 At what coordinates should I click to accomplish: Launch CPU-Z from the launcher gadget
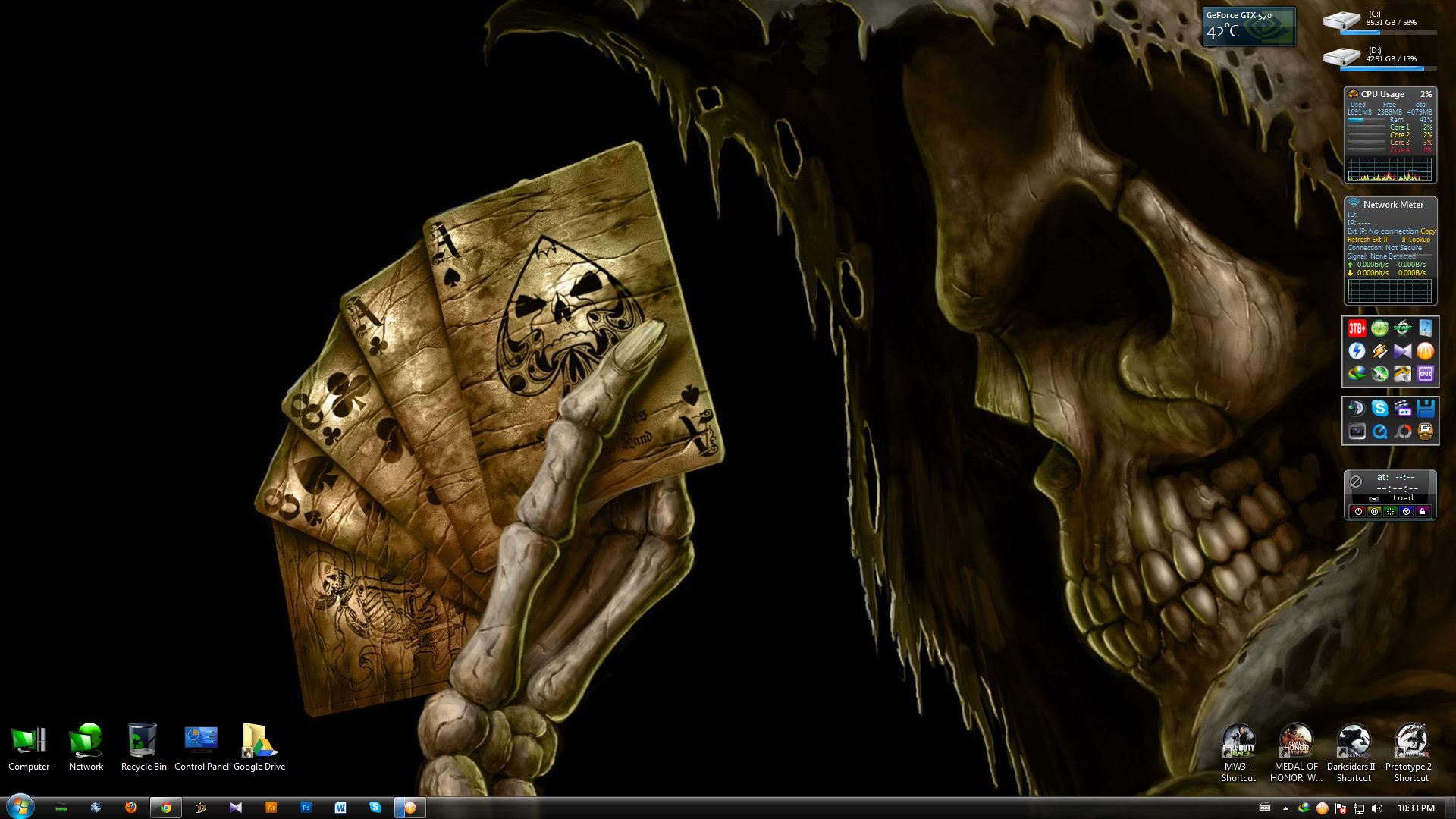click(1425, 373)
